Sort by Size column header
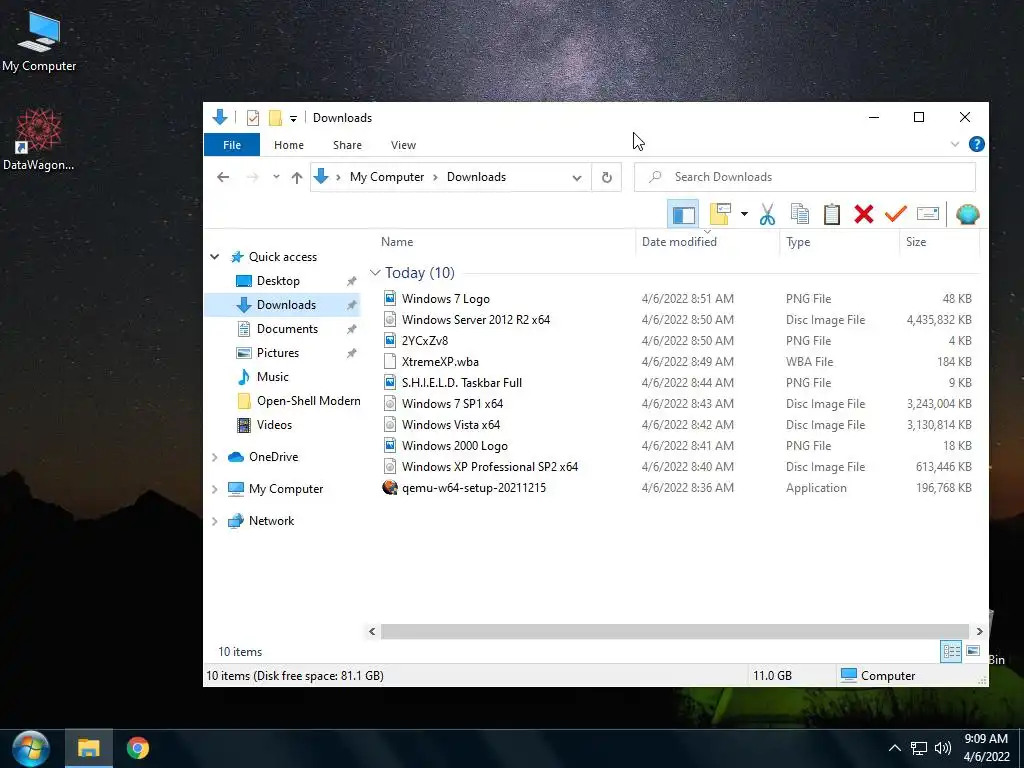The width and height of the screenshot is (1024, 768). point(916,242)
